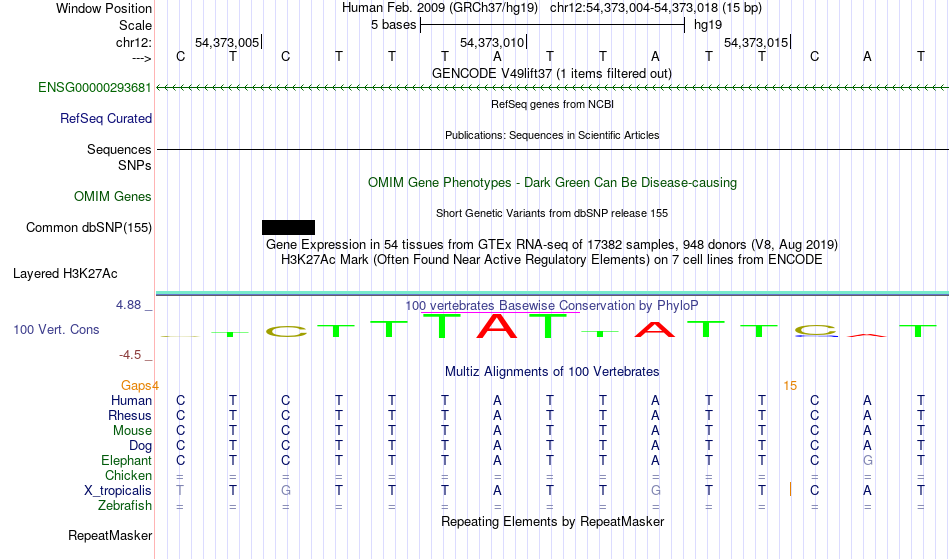Viewport: 950px width, 559px height.
Task: Click the 100 Vert. Cons label
Action: click(x=56, y=329)
